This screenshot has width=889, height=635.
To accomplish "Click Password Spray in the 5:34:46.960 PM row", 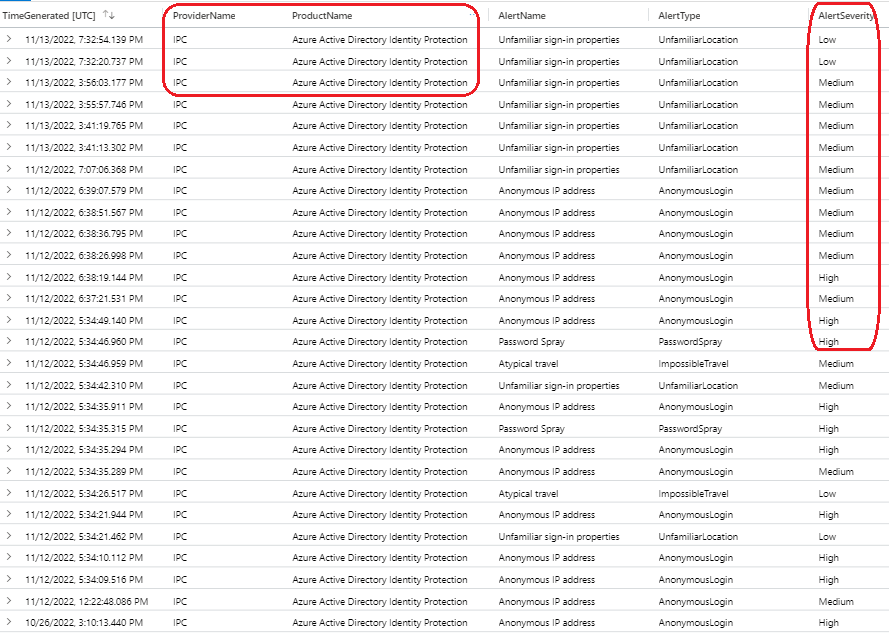I will [x=531, y=342].
